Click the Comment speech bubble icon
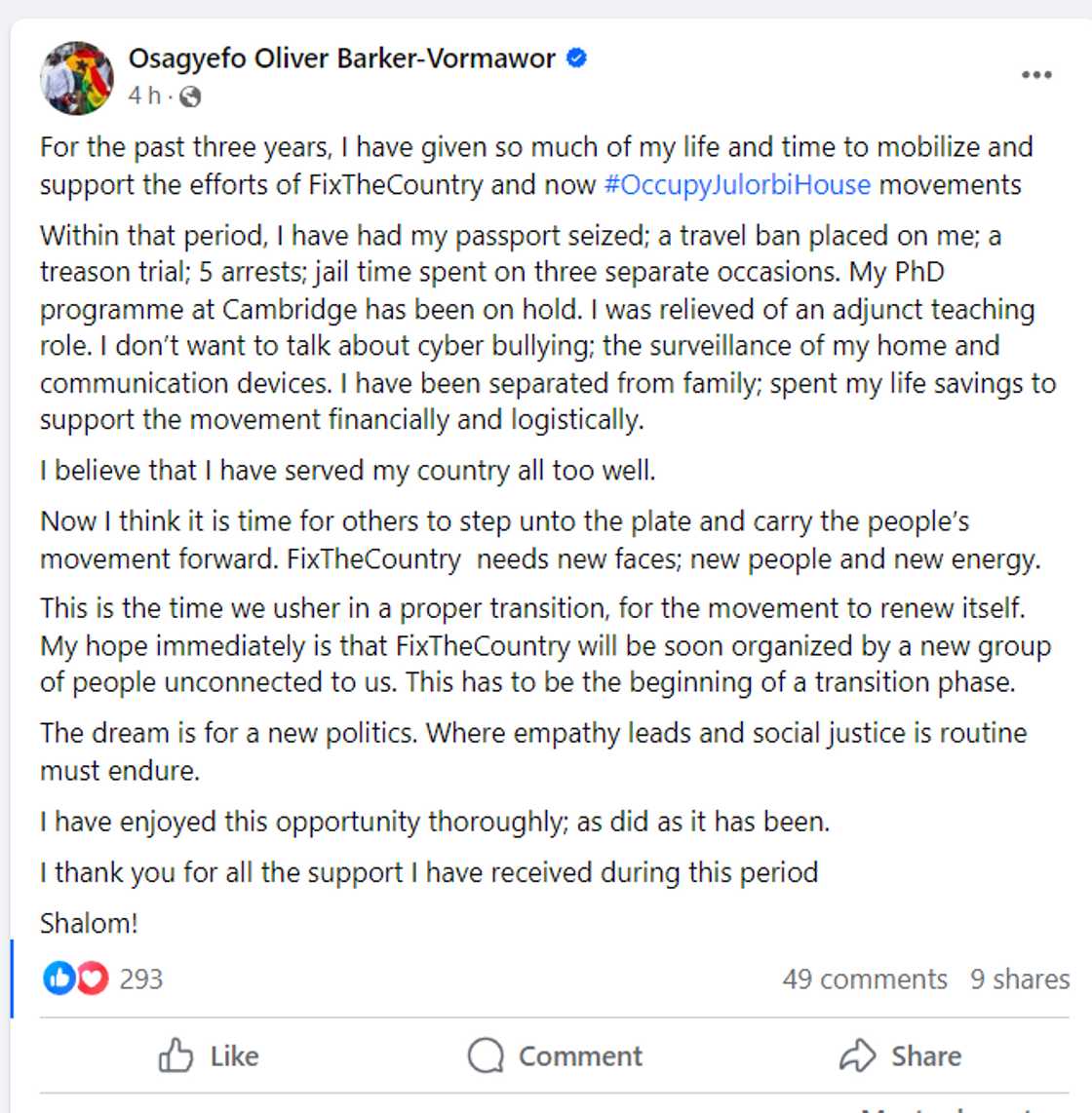1092x1113 pixels. 486,1055
